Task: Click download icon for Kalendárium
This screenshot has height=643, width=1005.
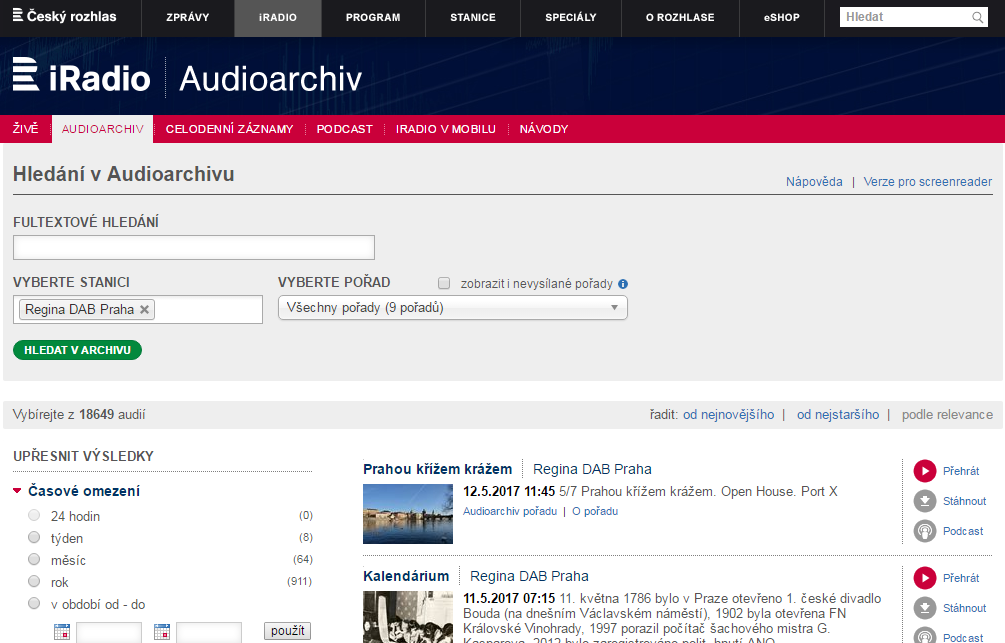Action: 924,608
